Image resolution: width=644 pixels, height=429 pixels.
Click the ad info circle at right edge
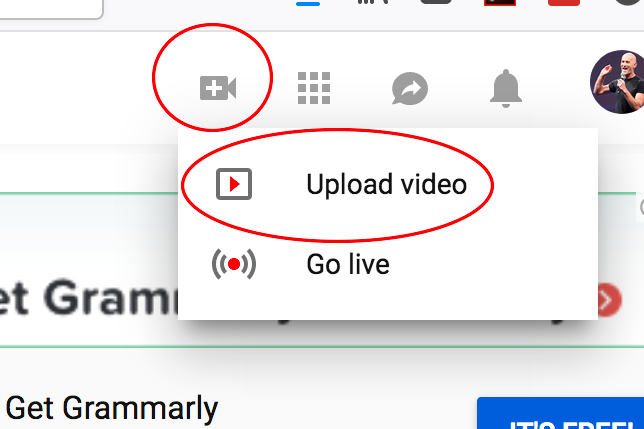pyautogui.click(x=642, y=207)
